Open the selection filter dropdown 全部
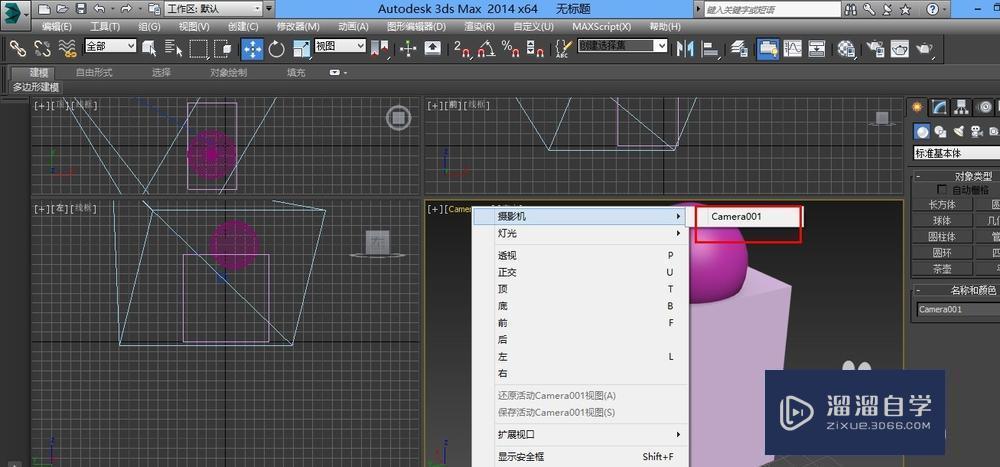Viewport: 1000px width, 467px height. click(110, 46)
